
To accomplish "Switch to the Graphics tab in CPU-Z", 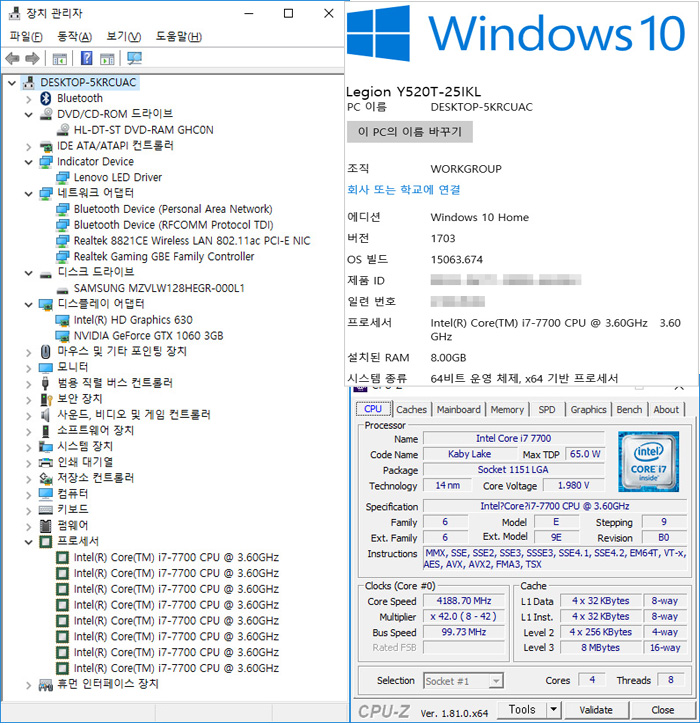I will tap(588, 410).
